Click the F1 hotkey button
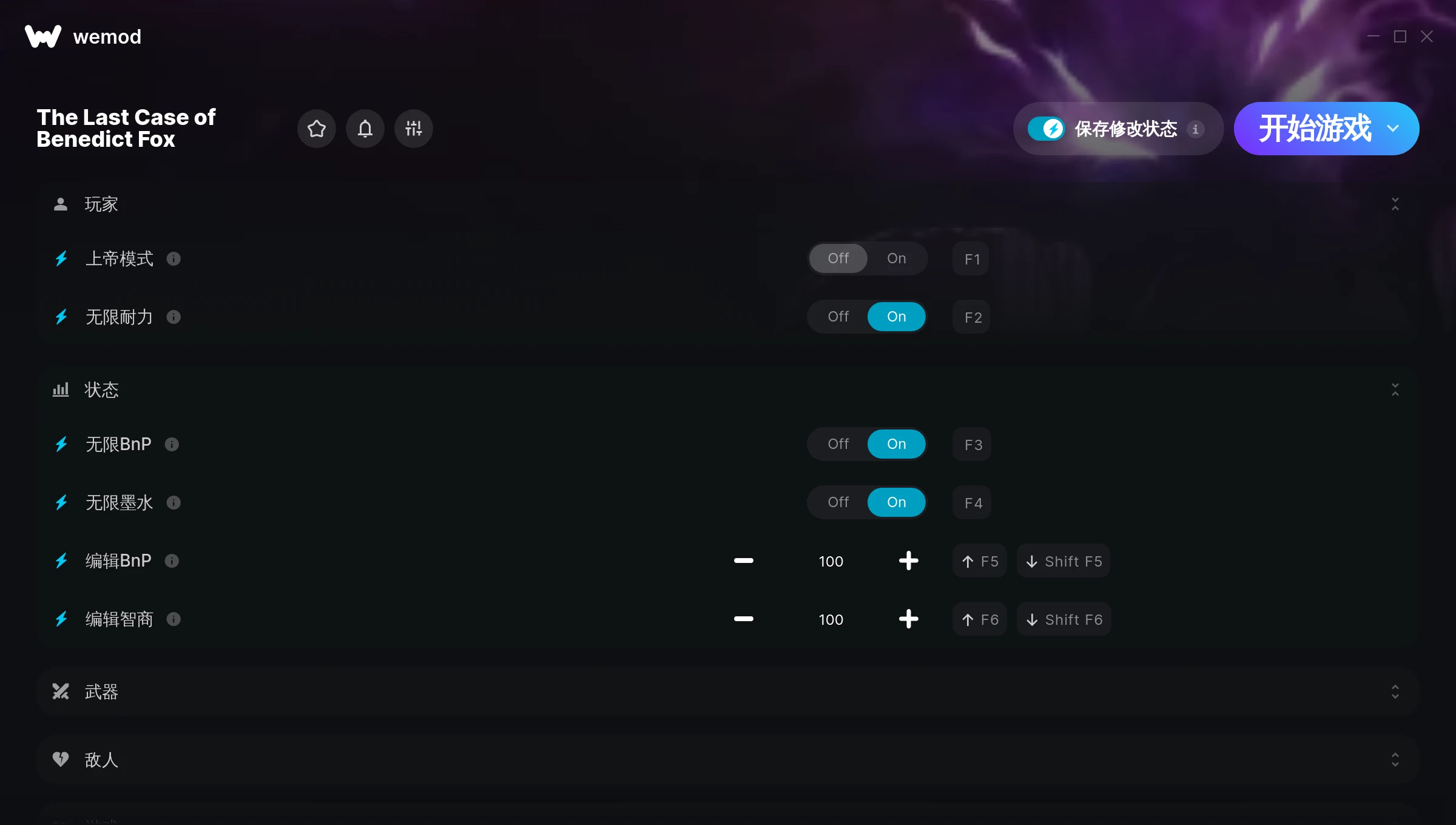The height and width of the screenshot is (825, 1456). coord(971,259)
